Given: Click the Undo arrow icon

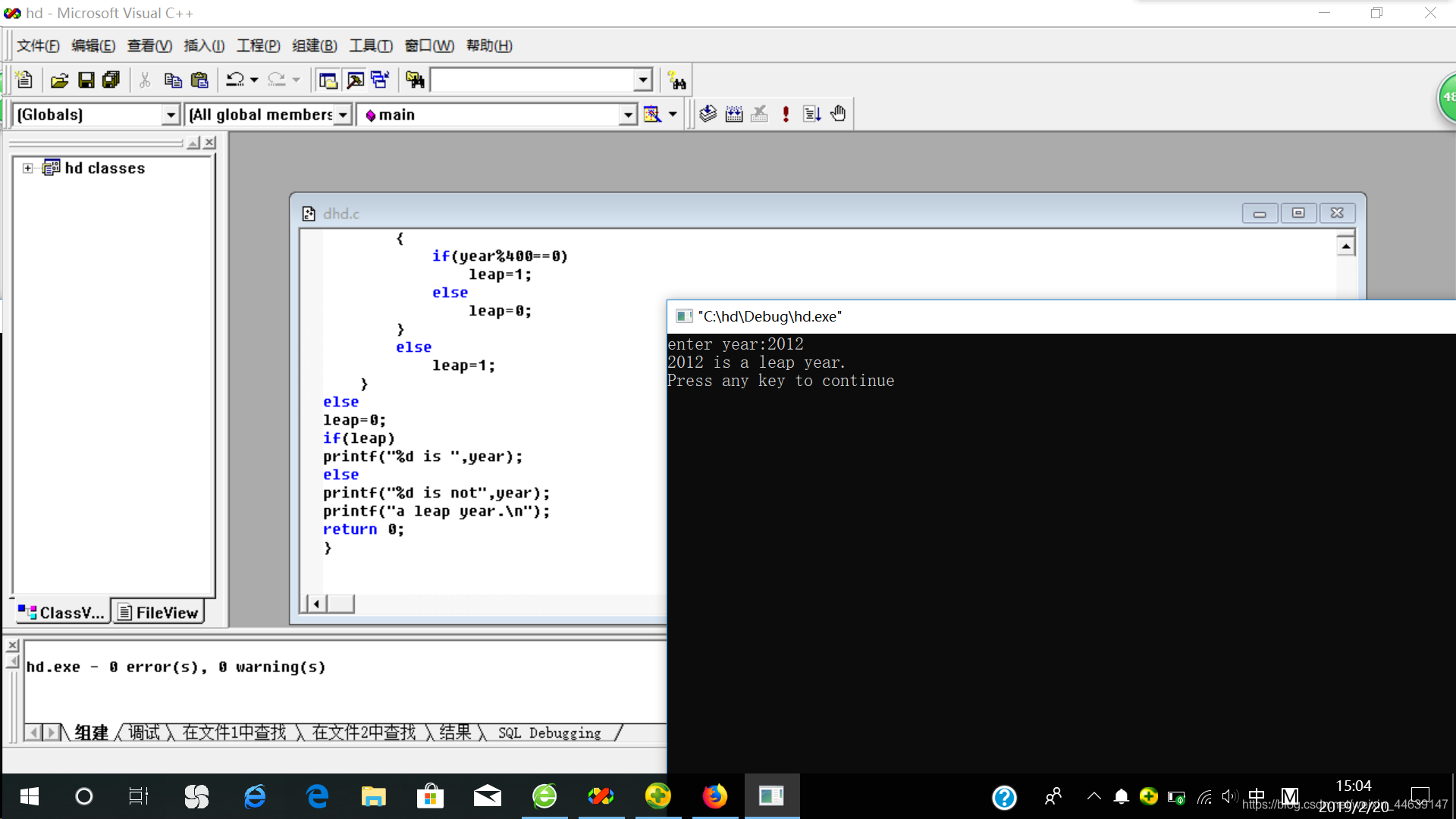Looking at the screenshot, I should tap(235, 80).
